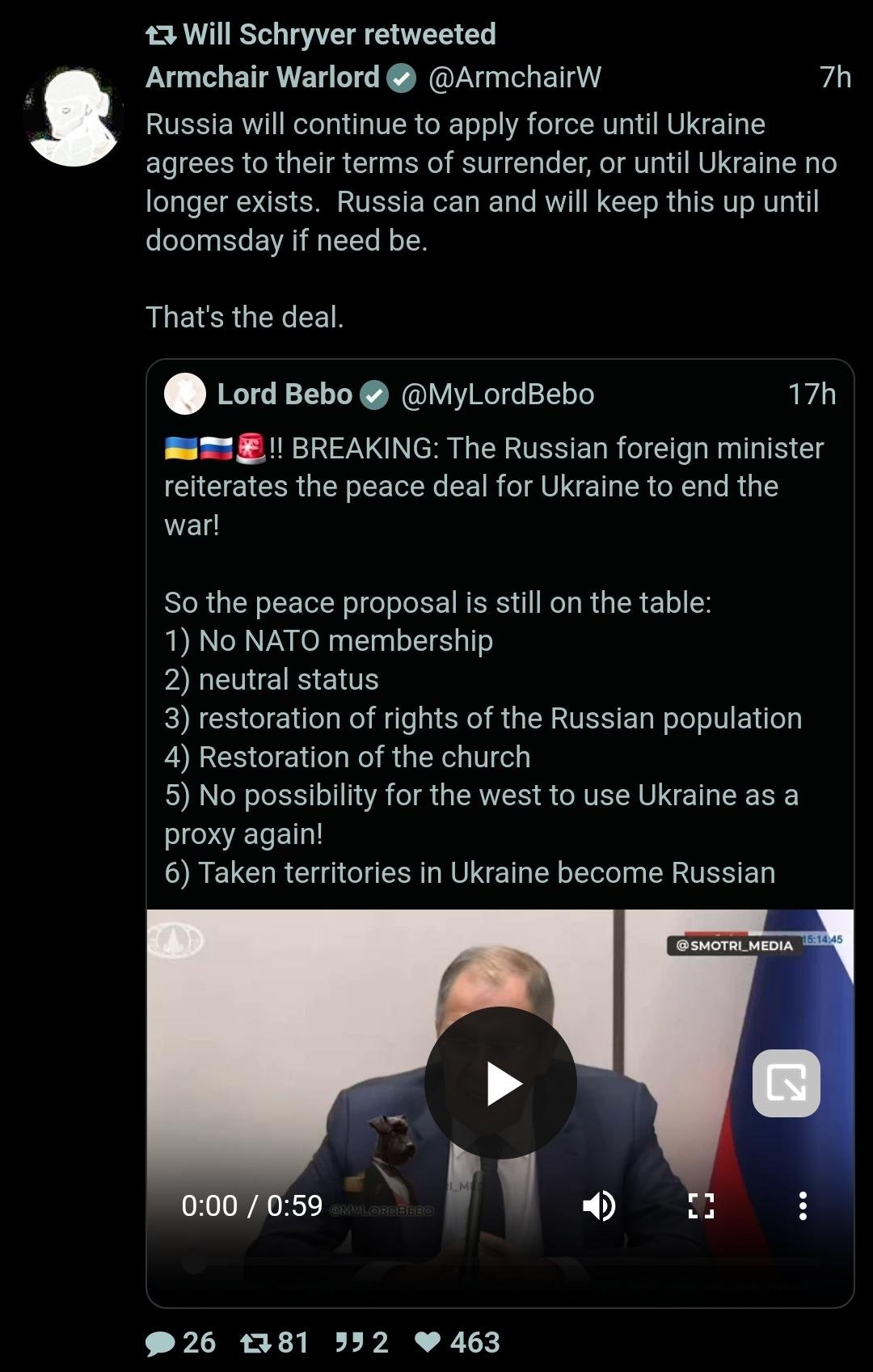The height and width of the screenshot is (1372, 873).
Task: Open the quoted tweet's BREAKING text
Action: (493, 486)
